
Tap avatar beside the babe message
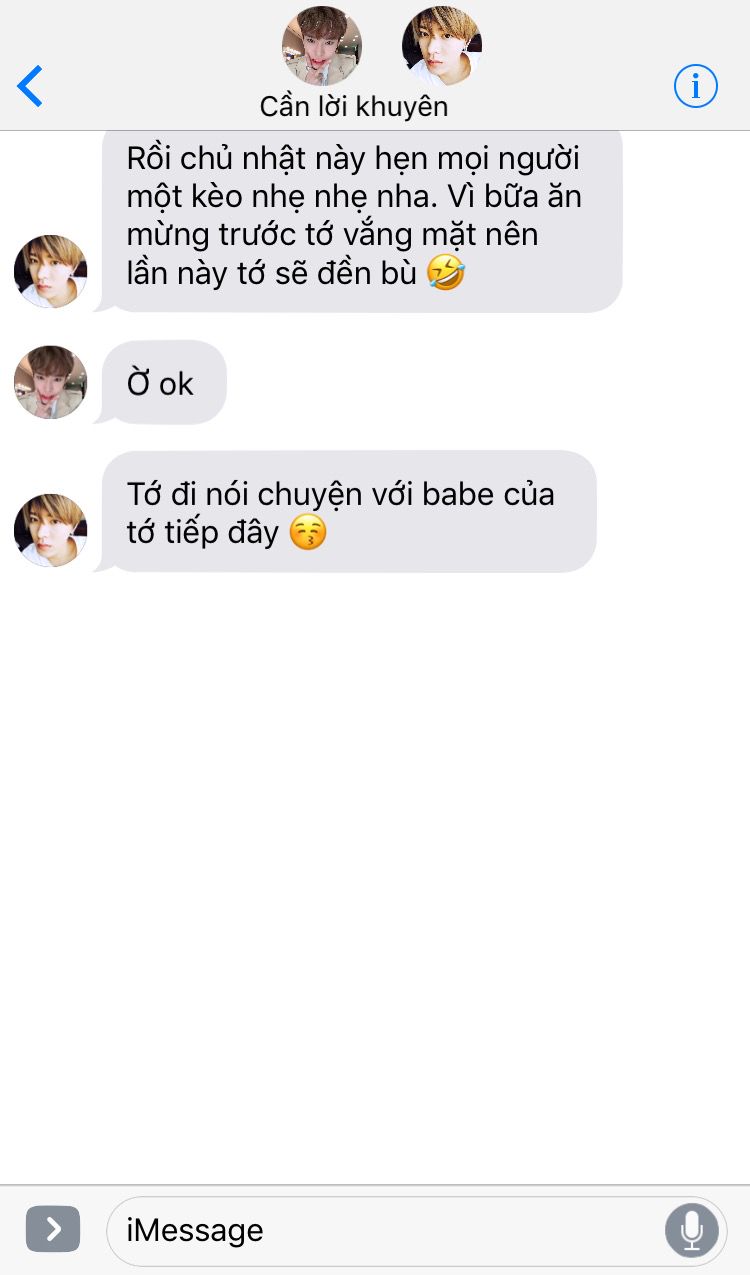[x=50, y=530]
